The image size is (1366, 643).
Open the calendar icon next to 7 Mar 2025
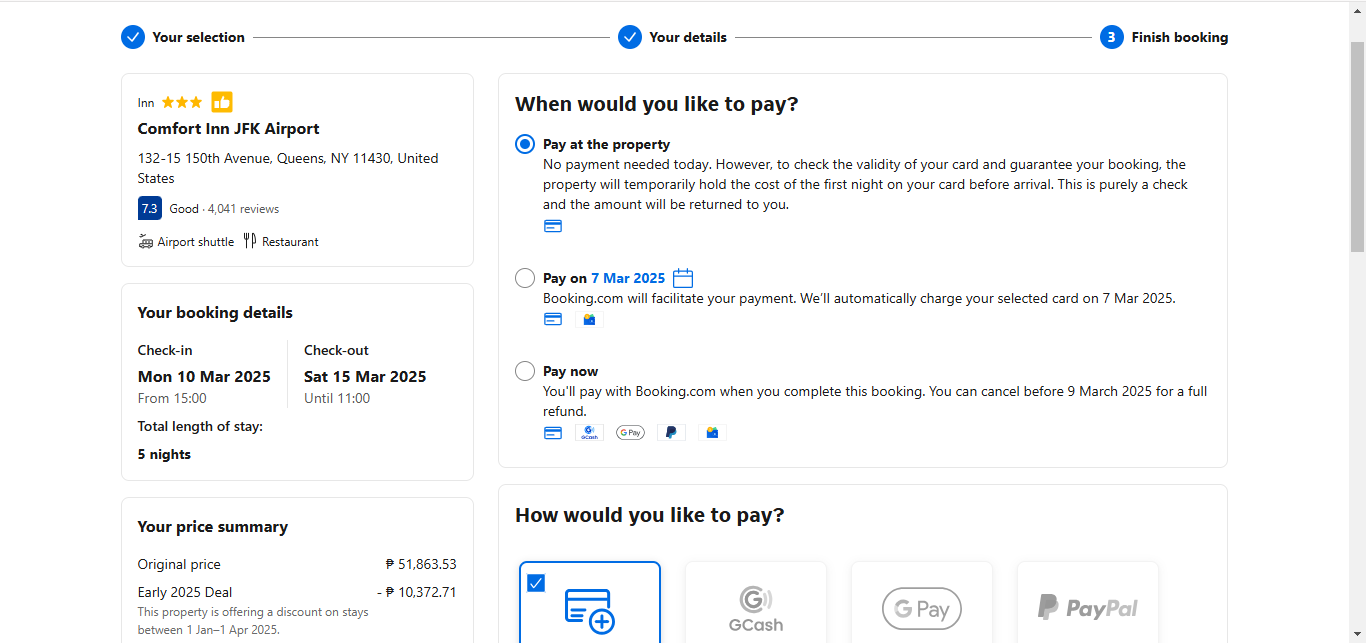tap(683, 278)
